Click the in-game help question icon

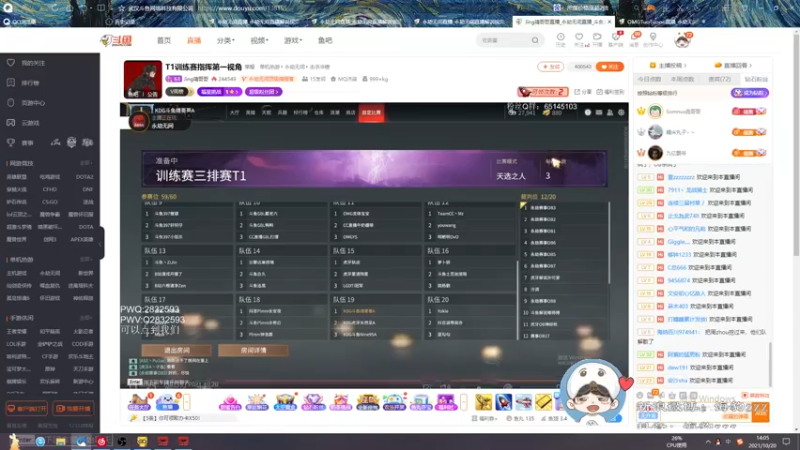tap(588, 112)
